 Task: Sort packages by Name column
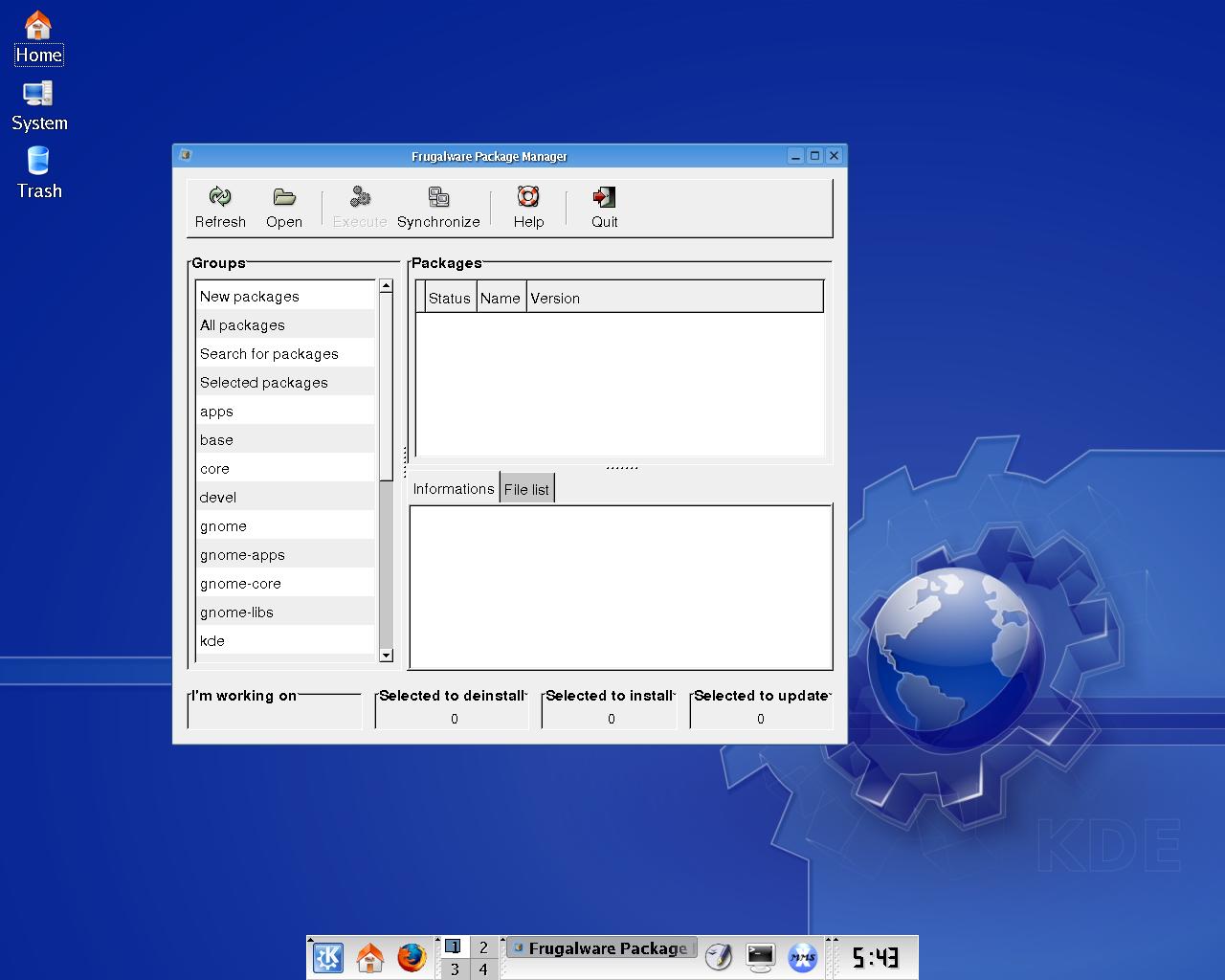tap(501, 298)
